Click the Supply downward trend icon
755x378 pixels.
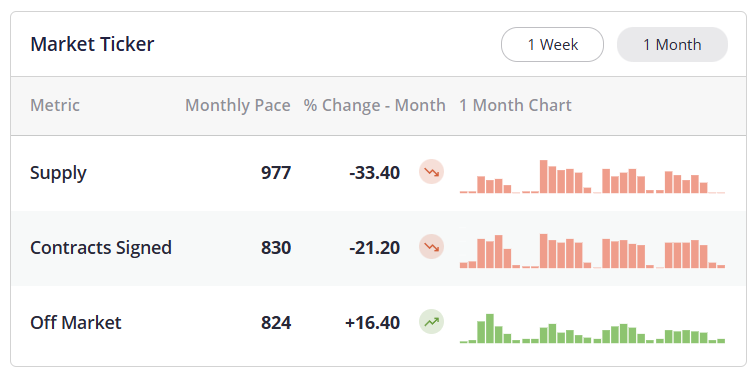click(x=431, y=172)
